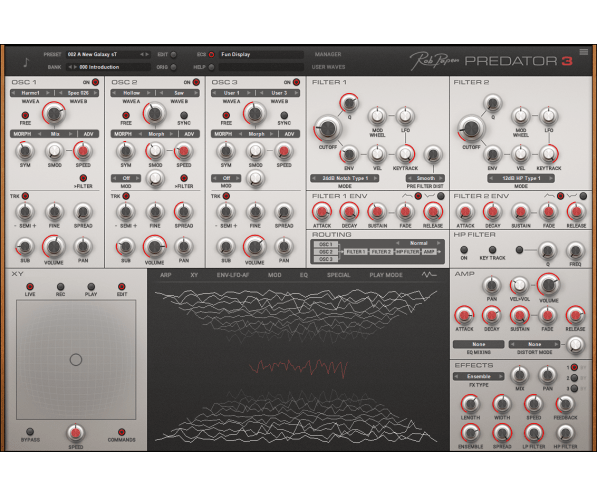Open USER WAVES

pyautogui.click(x=328, y=67)
